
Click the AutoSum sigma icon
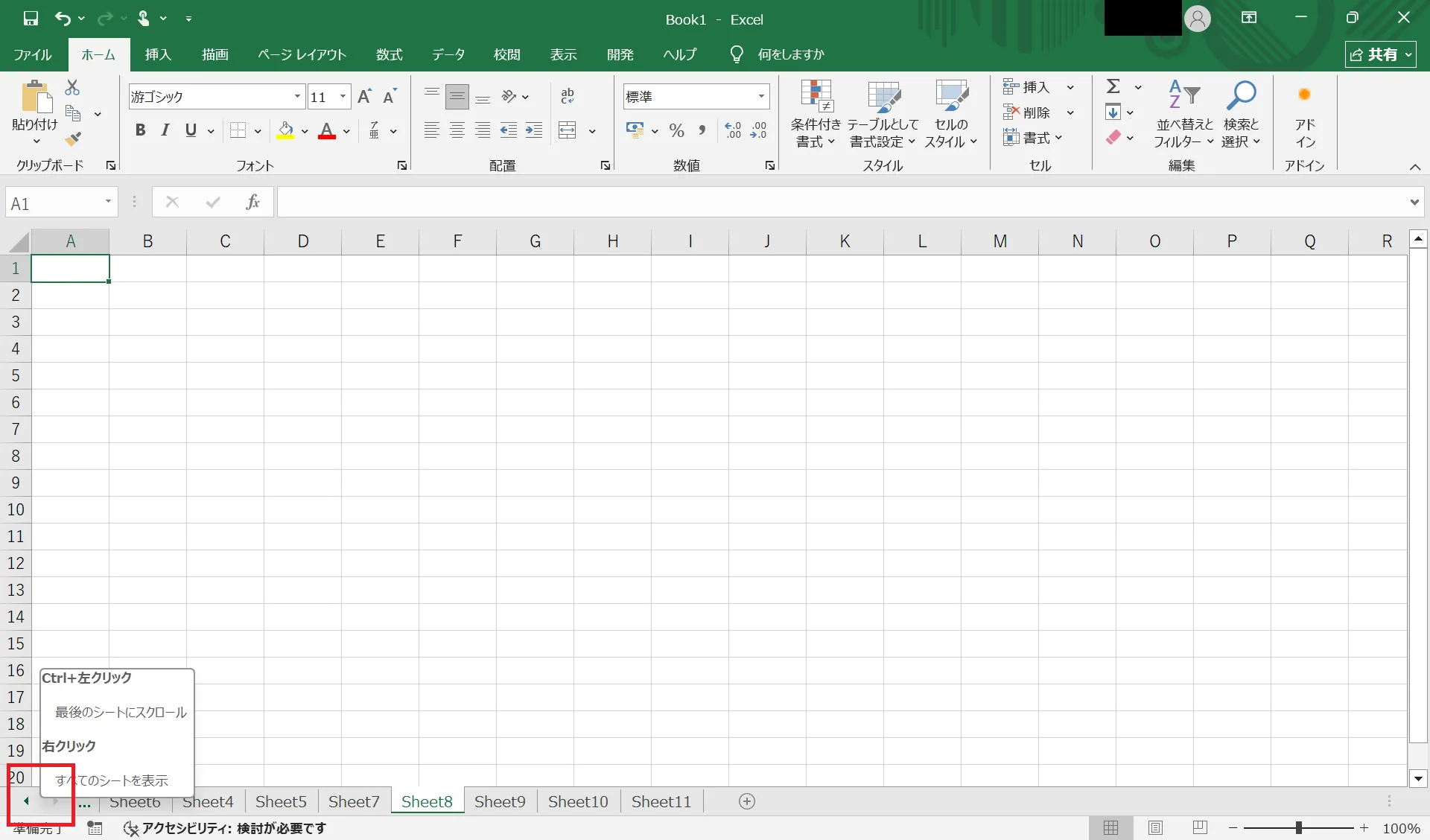[1113, 87]
